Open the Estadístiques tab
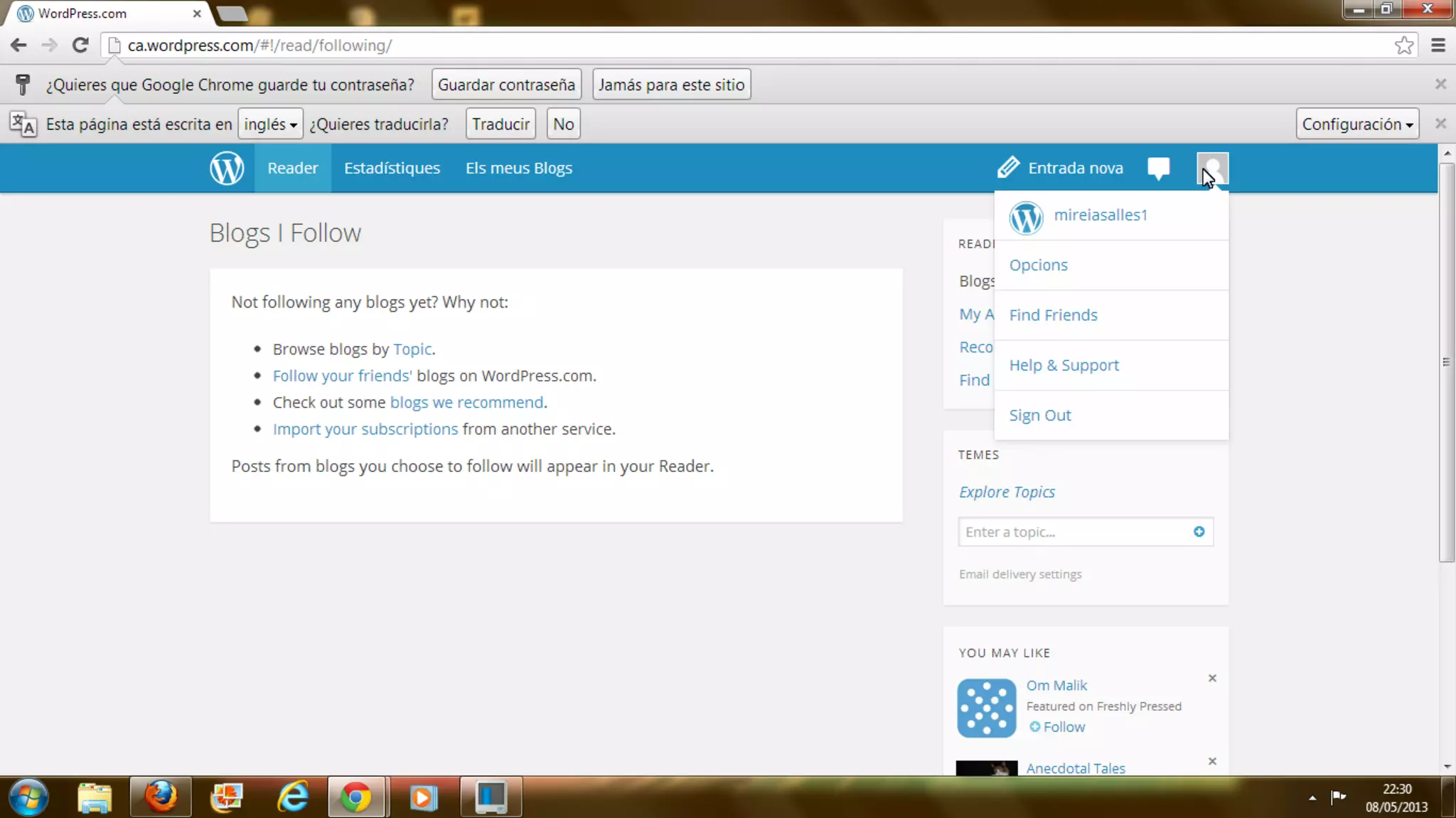The image size is (1456, 818). pyautogui.click(x=392, y=168)
